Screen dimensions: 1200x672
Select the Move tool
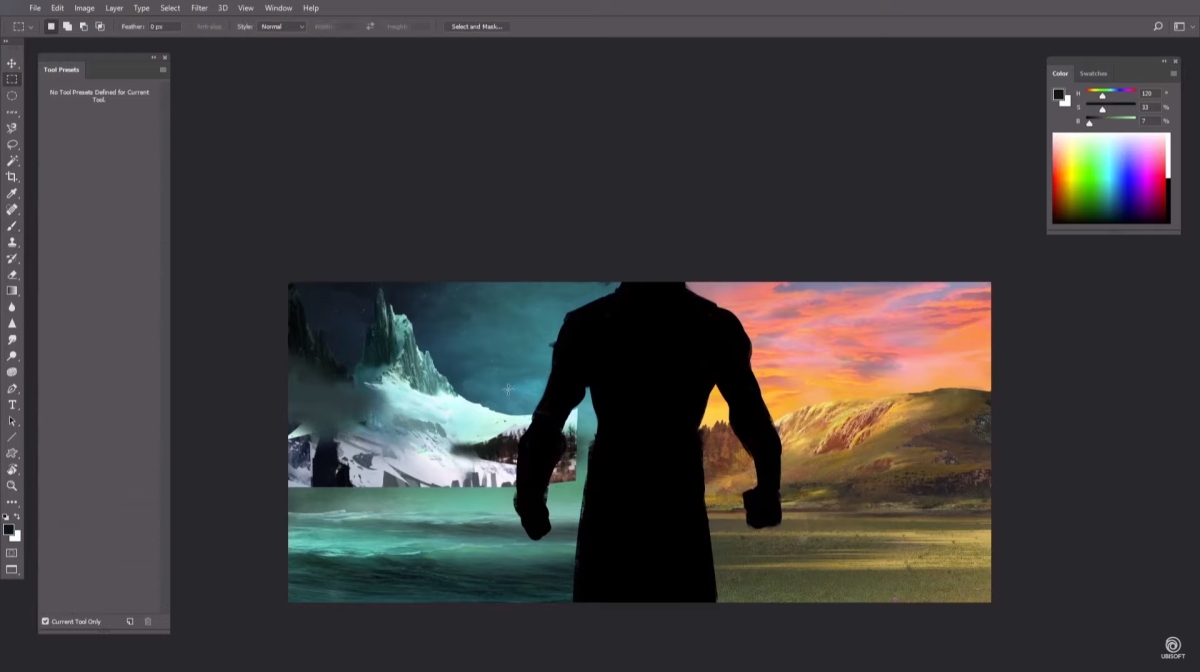coord(12,63)
